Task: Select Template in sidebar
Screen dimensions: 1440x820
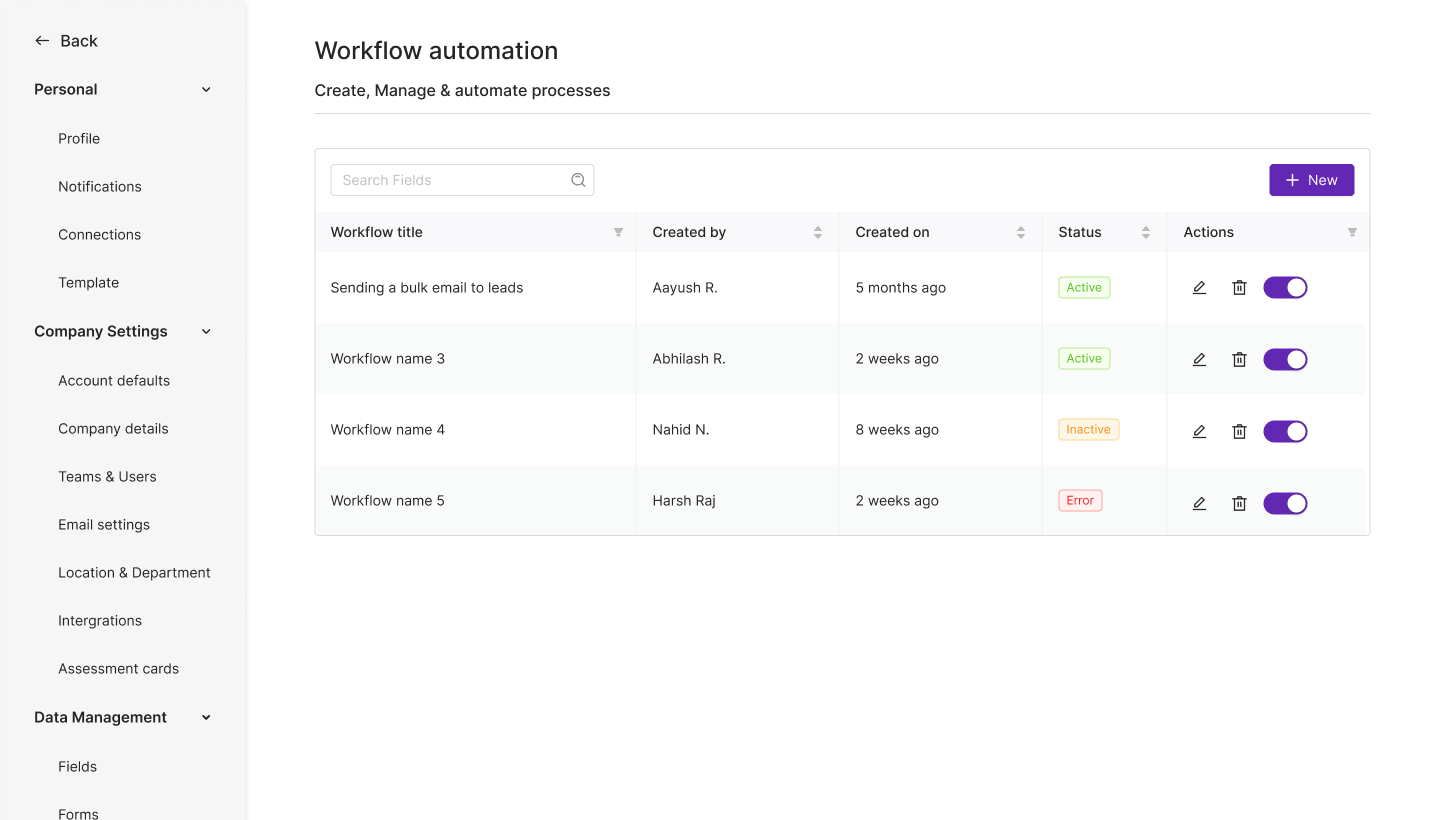Action: coord(89,282)
